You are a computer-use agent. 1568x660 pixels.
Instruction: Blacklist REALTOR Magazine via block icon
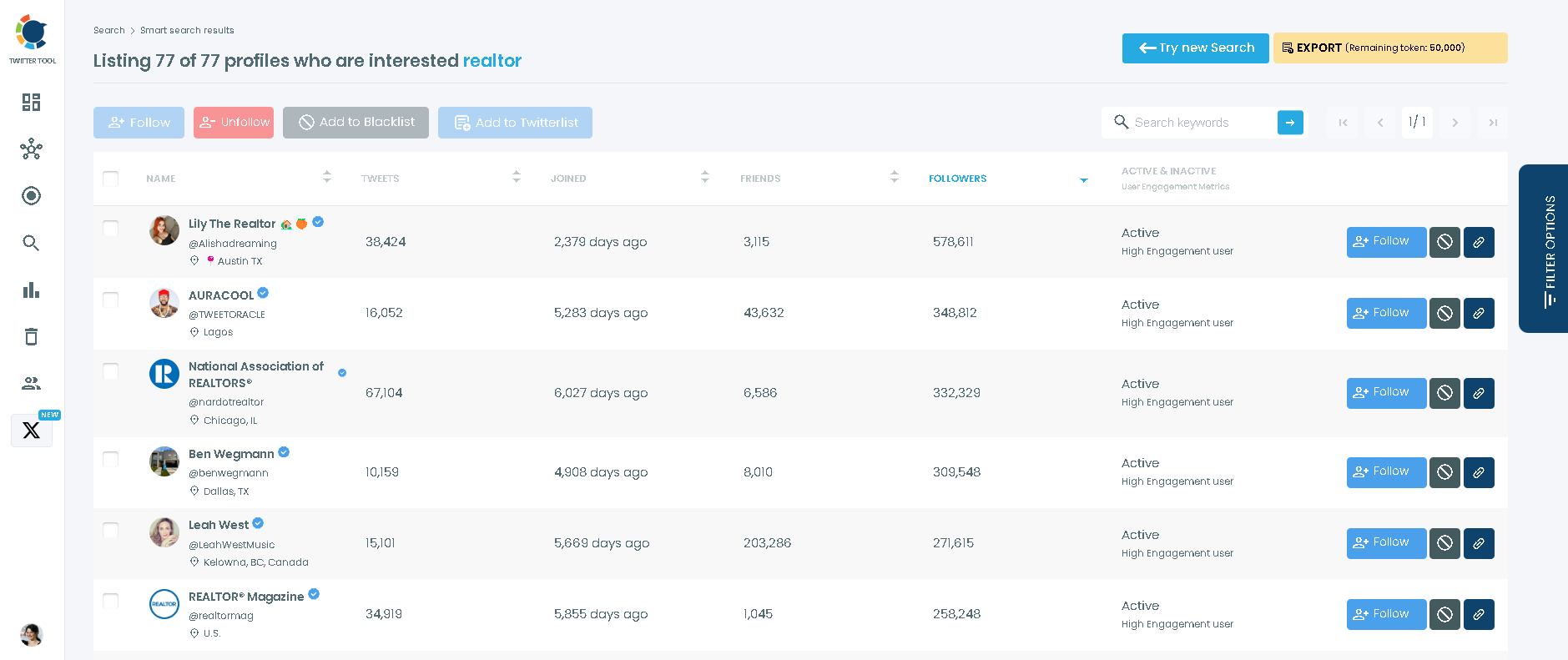coord(1444,615)
